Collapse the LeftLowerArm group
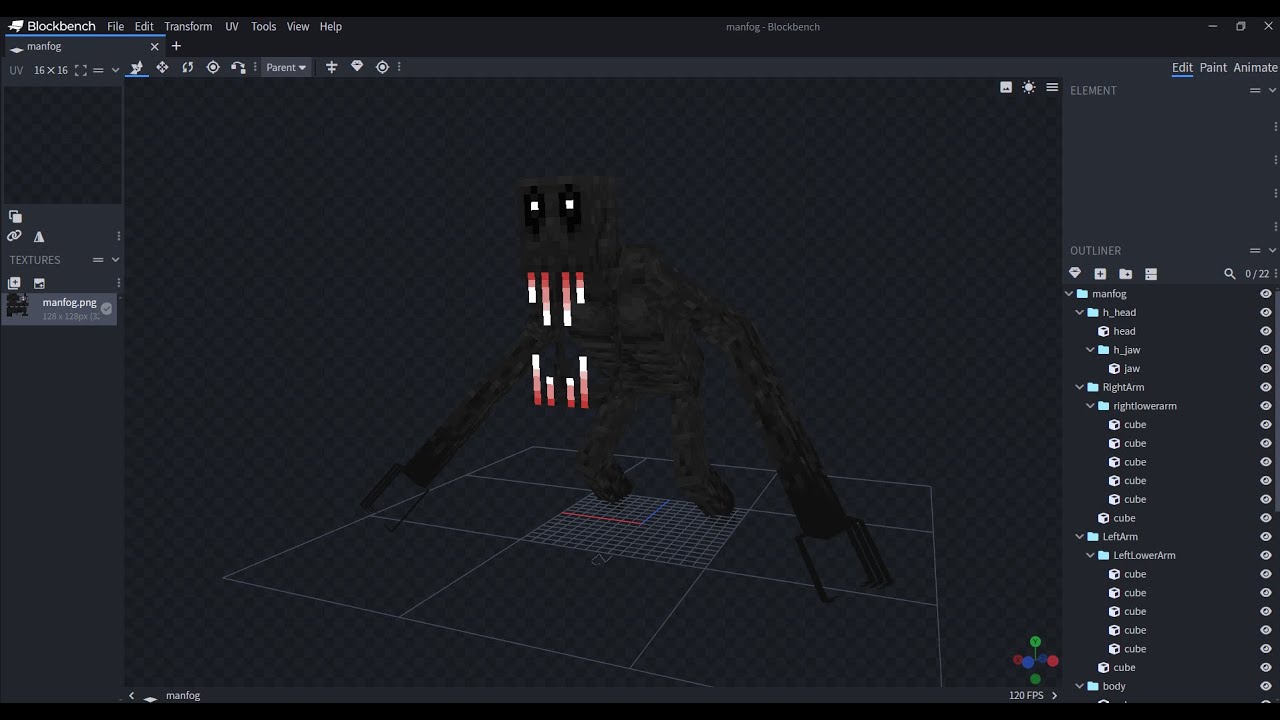Viewport: 1280px width, 720px height. click(x=1090, y=555)
